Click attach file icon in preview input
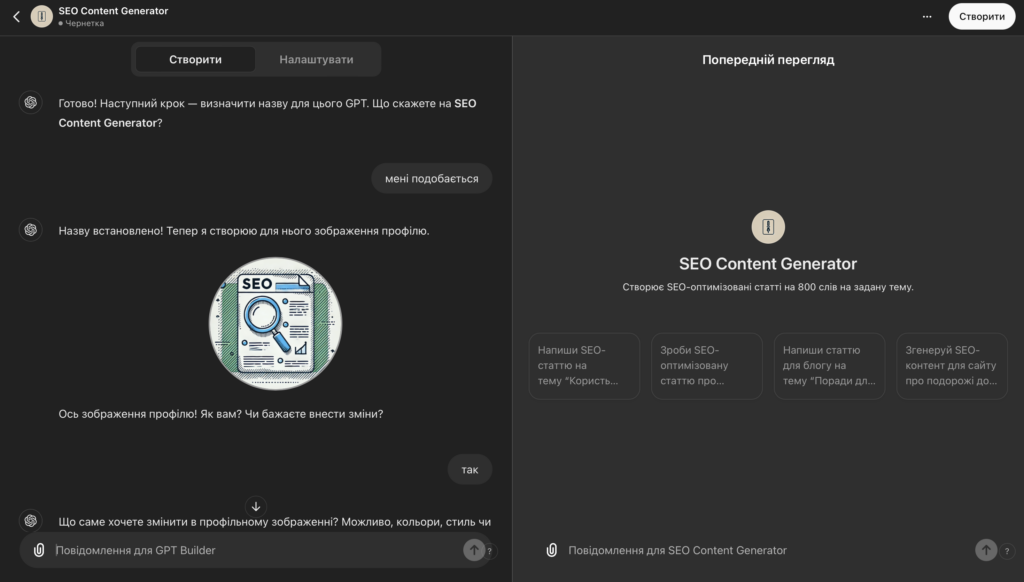The height and width of the screenshot is (582, 1024). click(x=551, y=550)
